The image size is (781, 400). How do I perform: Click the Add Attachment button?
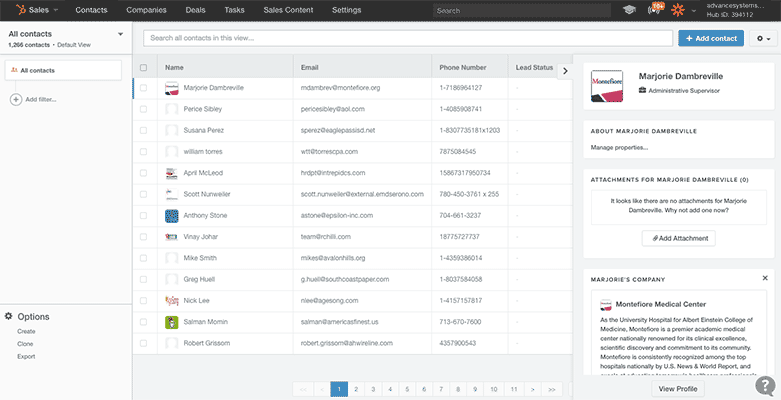click(x=678, y=238)
